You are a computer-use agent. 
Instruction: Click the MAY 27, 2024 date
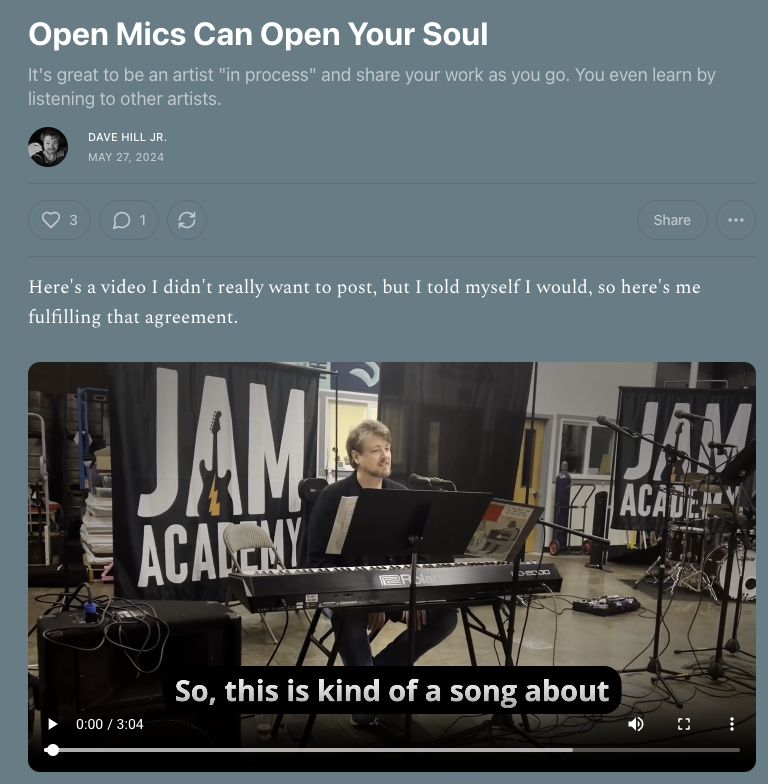(126, 157)
